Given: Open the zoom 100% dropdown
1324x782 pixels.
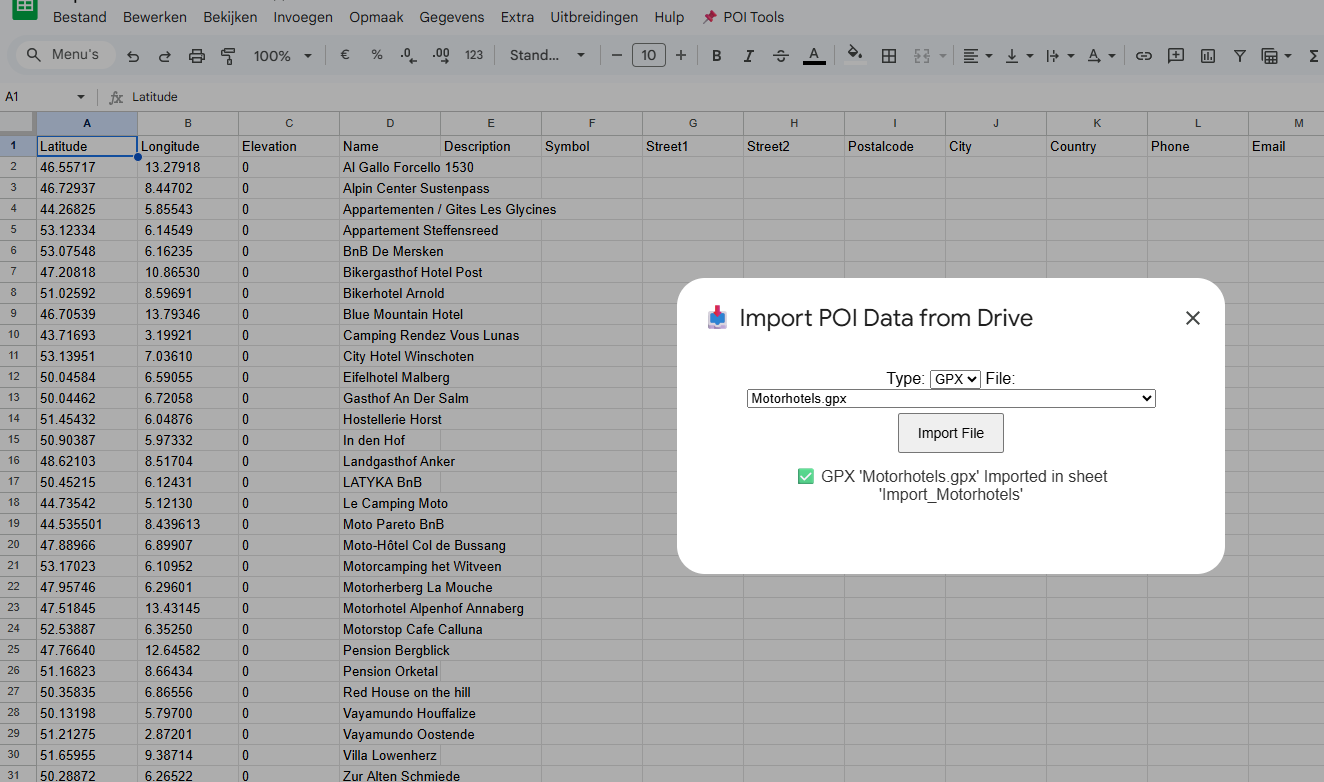Looking at the screenshot, I should point(283,56).
